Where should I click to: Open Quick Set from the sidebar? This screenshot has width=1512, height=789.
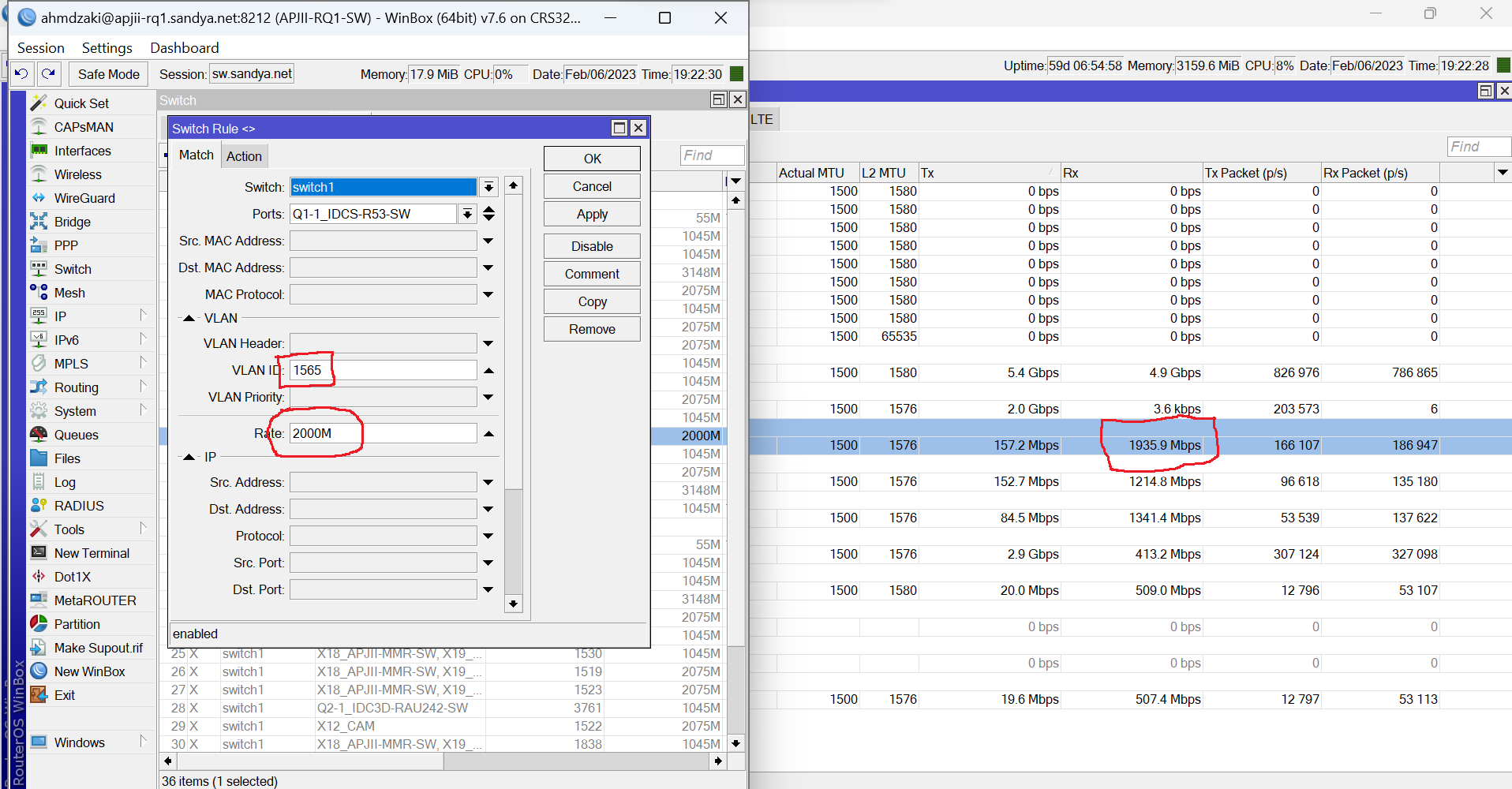80,103
